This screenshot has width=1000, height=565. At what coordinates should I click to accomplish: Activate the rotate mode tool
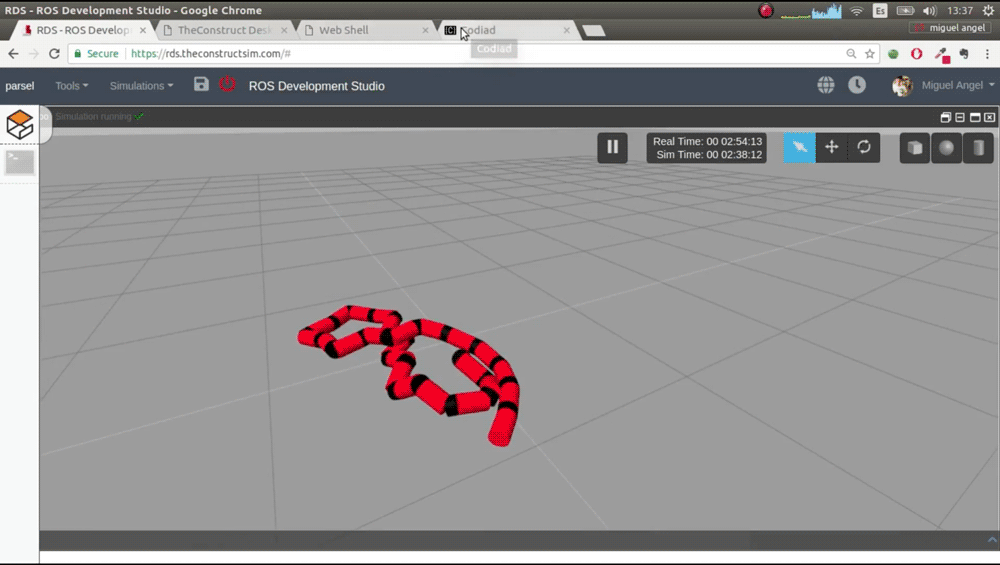point(864,147)
